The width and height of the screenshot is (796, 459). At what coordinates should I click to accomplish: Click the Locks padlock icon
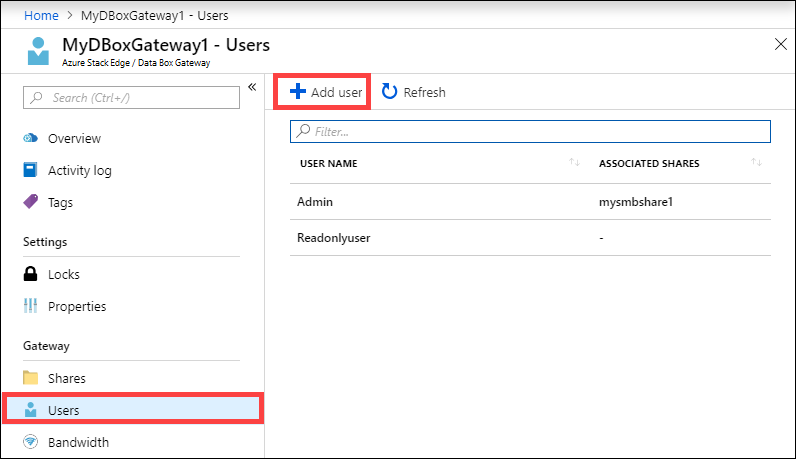tap(30, 274)
